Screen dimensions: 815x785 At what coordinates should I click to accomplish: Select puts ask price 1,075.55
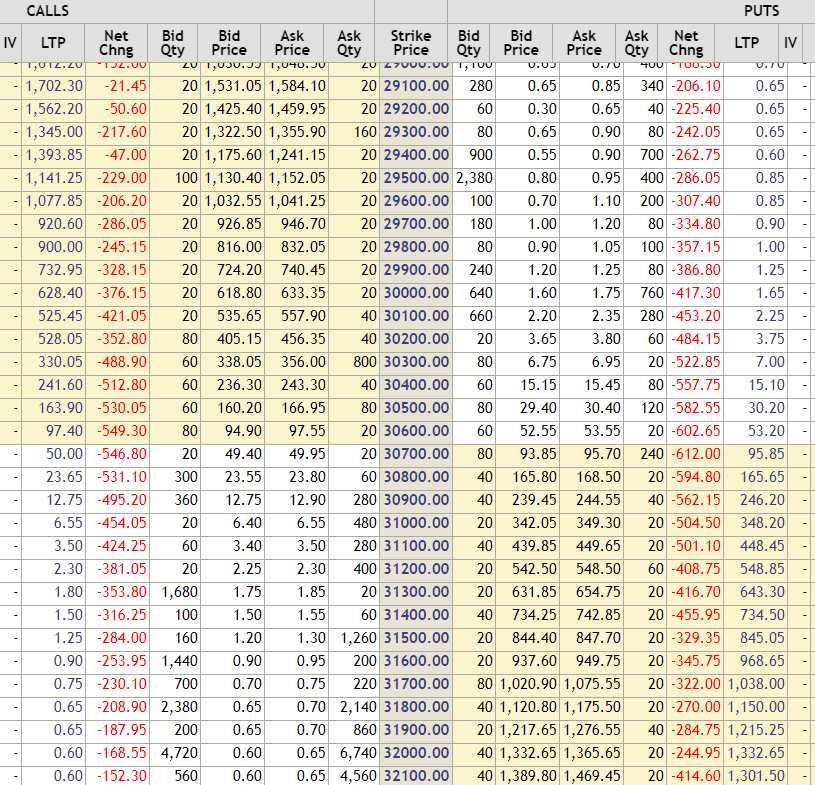592,684
